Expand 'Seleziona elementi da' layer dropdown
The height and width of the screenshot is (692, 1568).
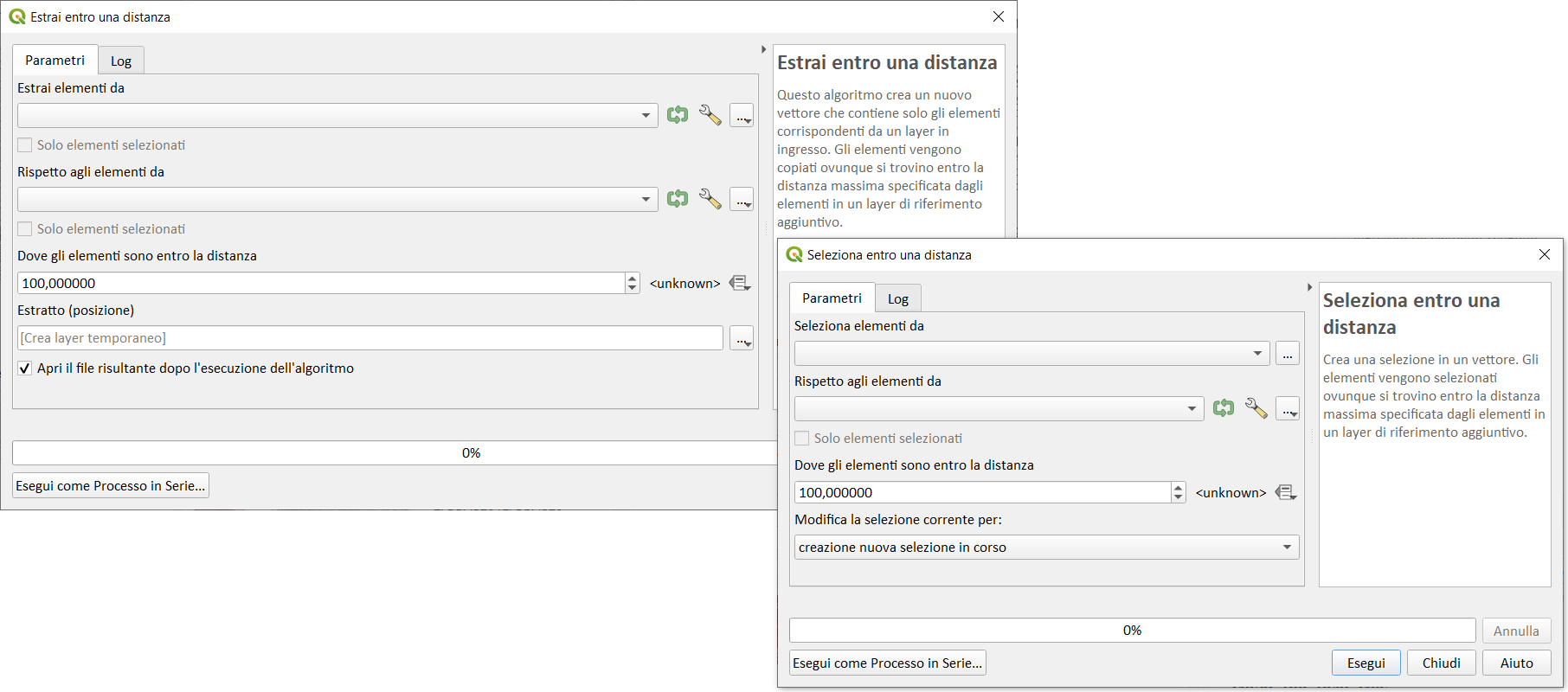click(1031, 353)
